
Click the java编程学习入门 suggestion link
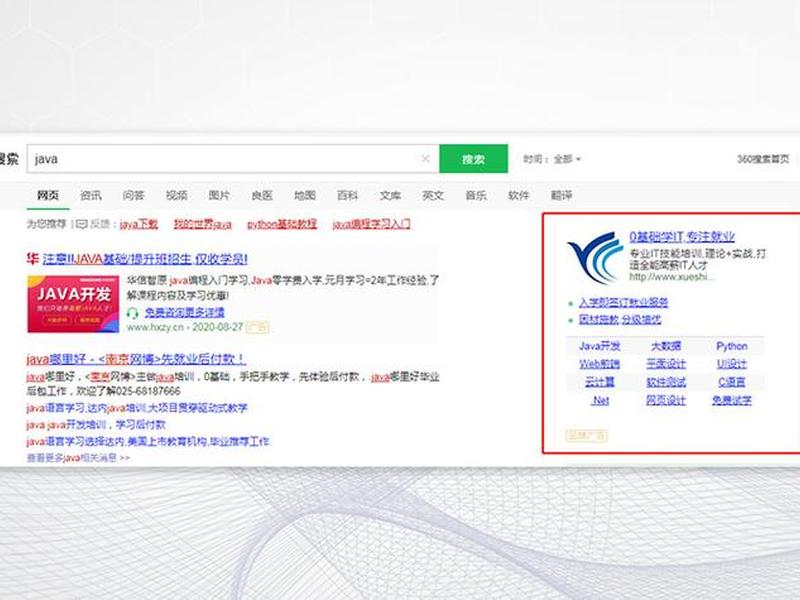tap(371, 224)
